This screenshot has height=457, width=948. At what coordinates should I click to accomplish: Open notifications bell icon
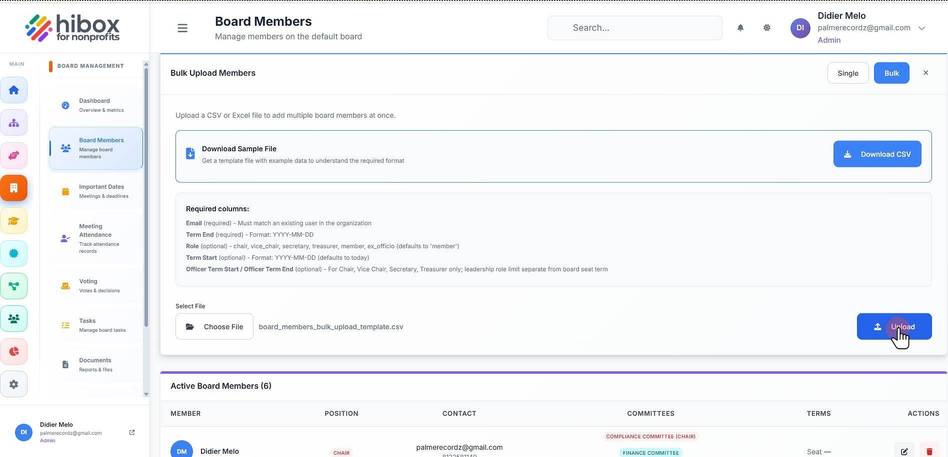(740, 28)
